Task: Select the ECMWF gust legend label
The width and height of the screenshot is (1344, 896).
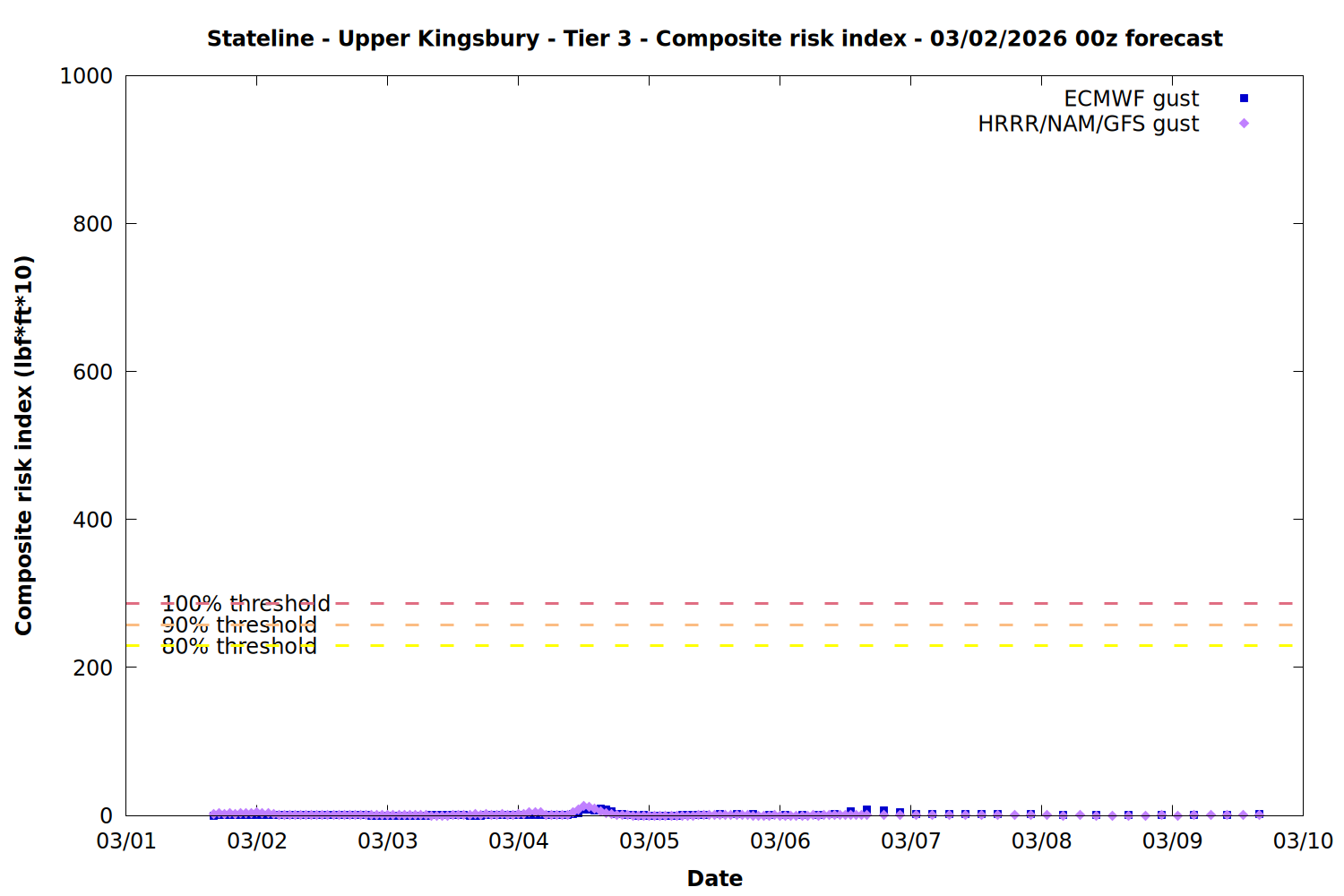Action: tap(1131, 99)
